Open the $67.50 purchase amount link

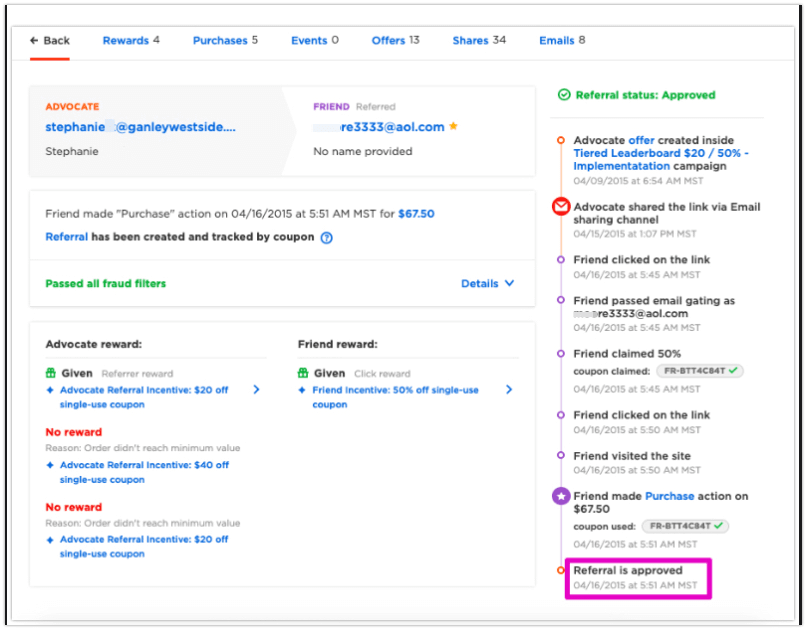[416, 214]
